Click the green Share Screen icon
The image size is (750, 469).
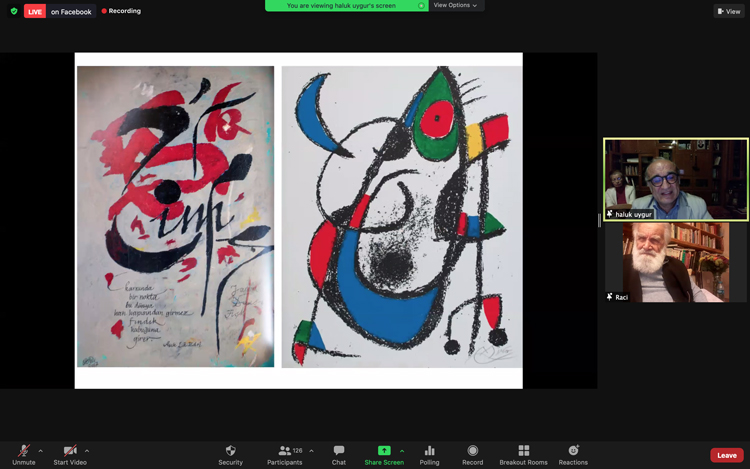[x=384, y=450]
